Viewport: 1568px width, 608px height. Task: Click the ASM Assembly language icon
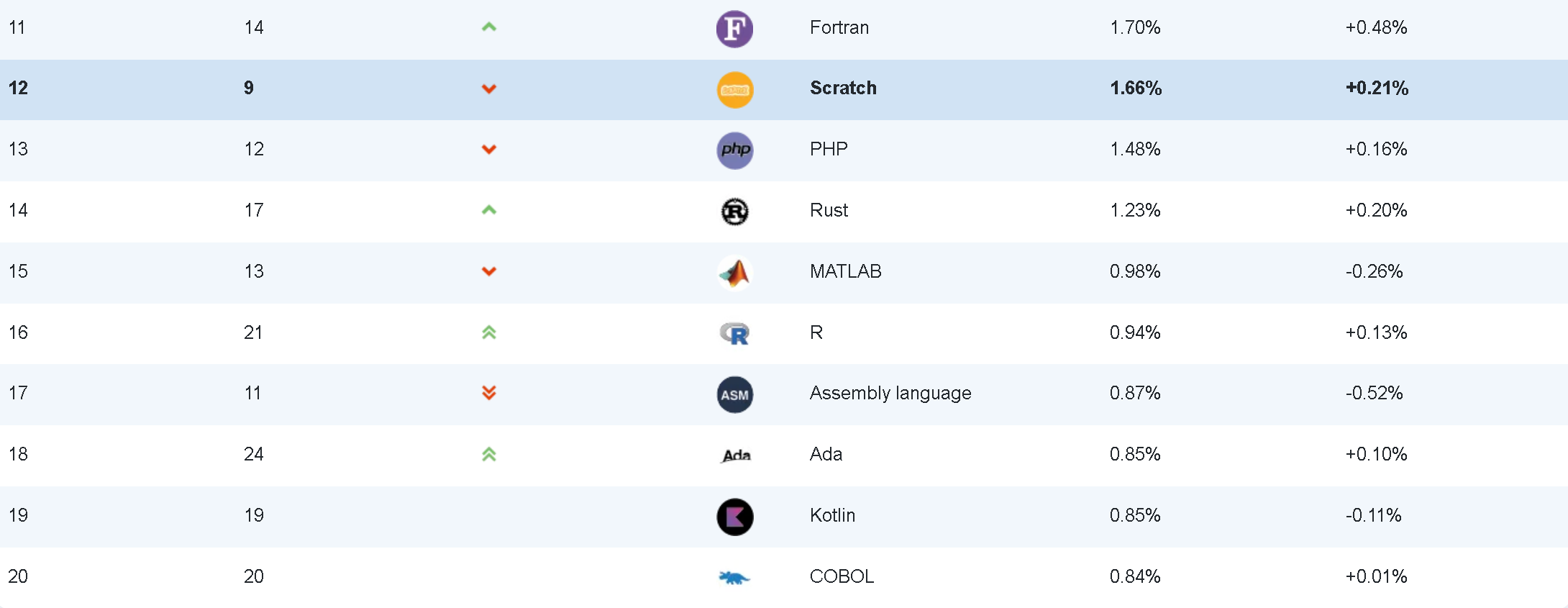point(735,394)
